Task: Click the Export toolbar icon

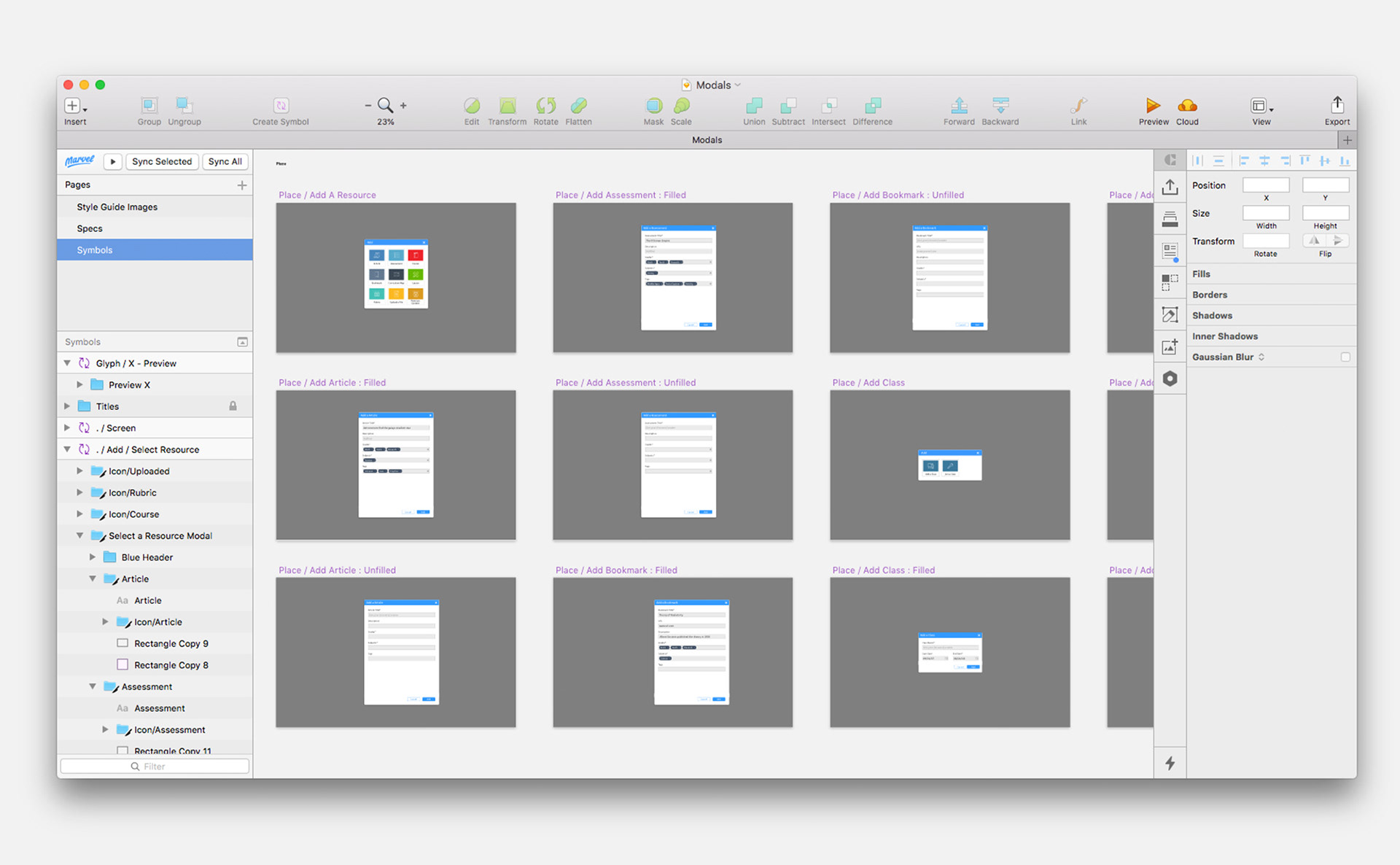Action: coord(1337,104)
